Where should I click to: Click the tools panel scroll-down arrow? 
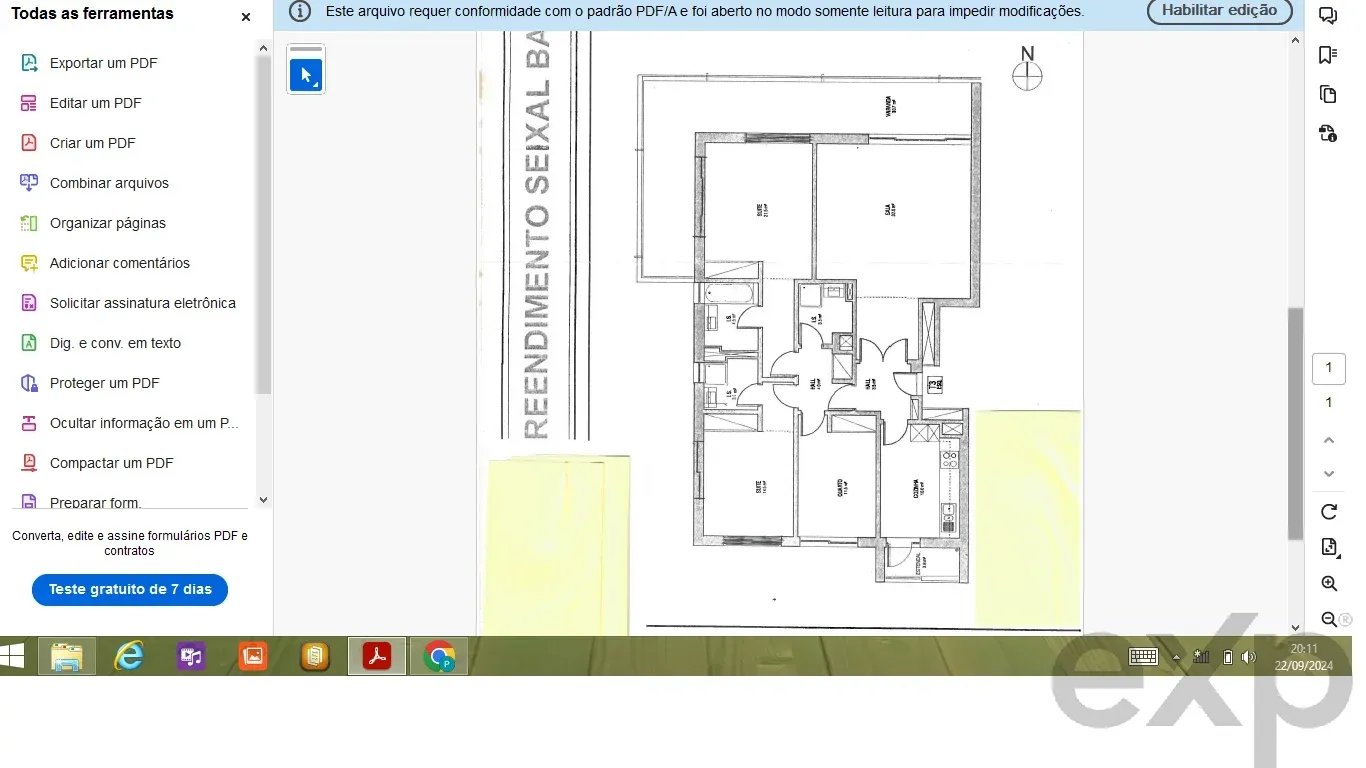click(x=264, y=500)
